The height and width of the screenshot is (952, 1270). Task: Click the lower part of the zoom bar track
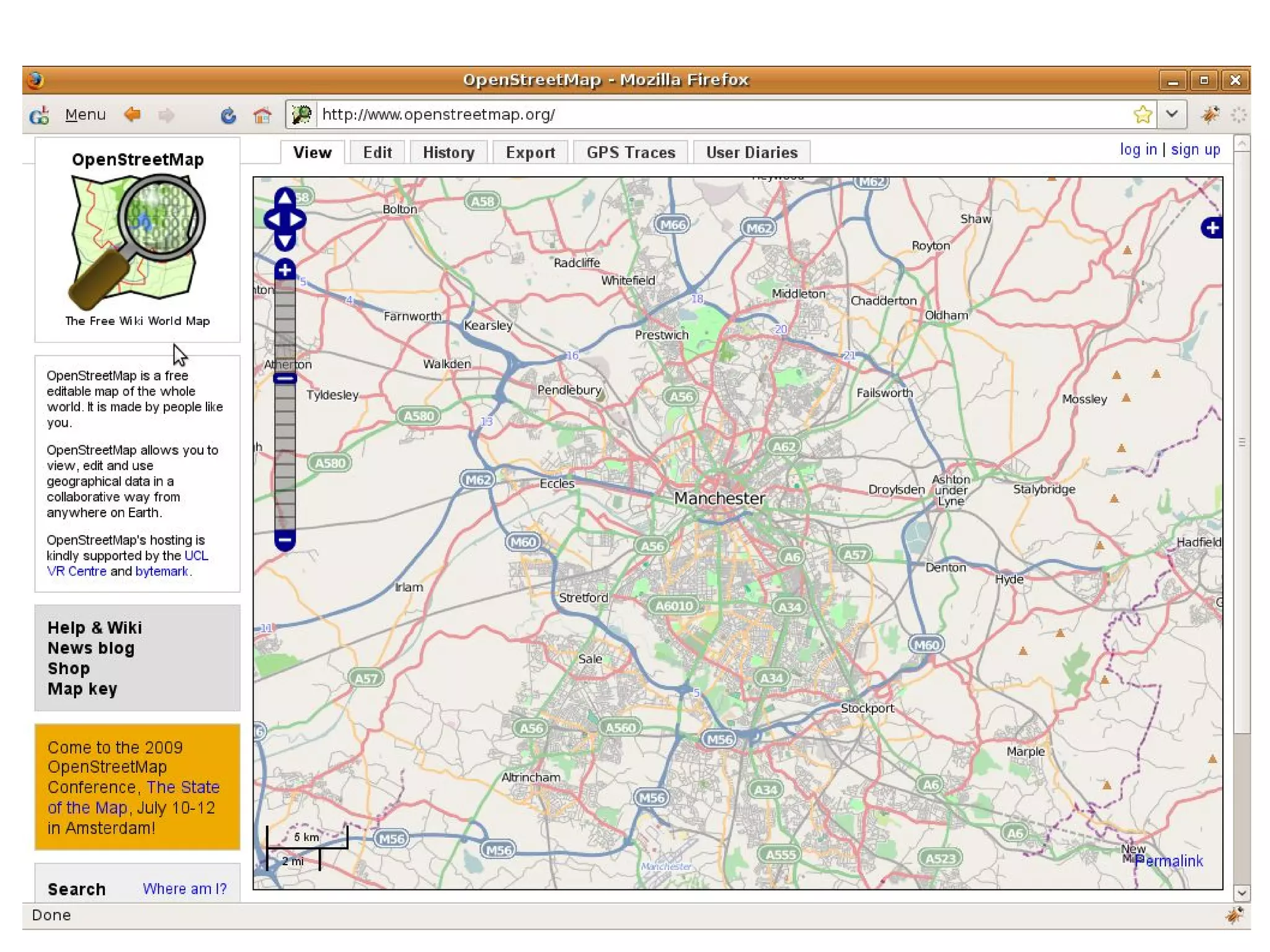pyautogui.click(x=285, y=458)
